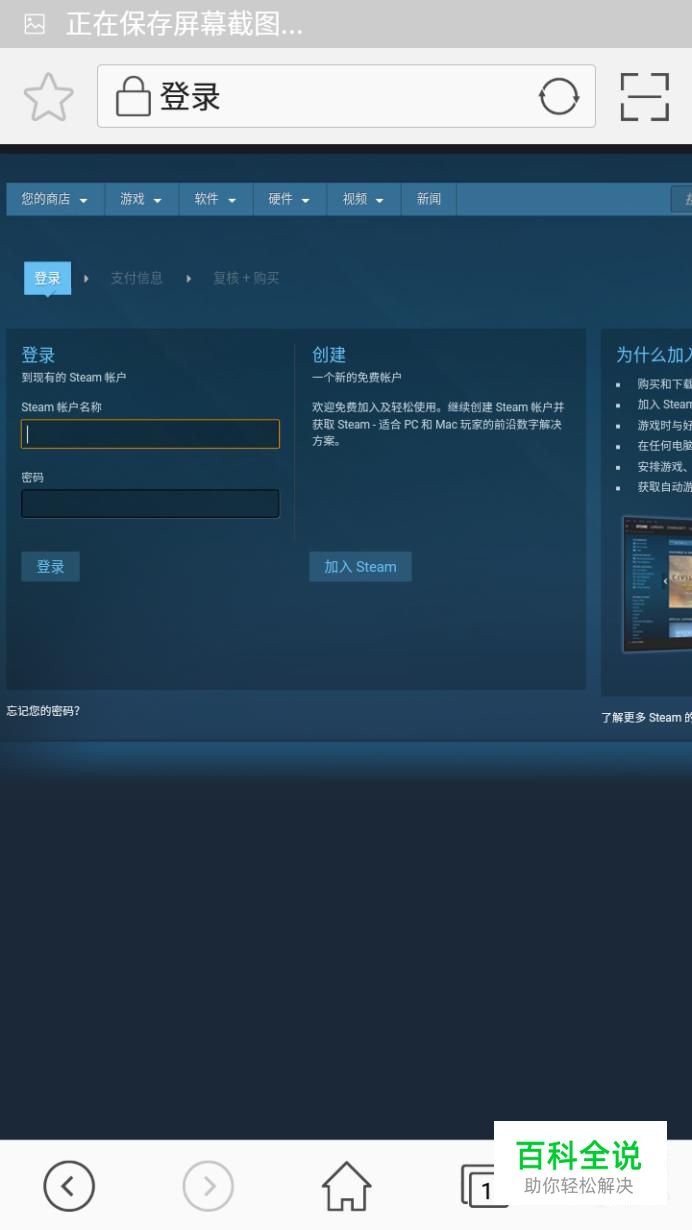Open the 忘记您的密码? link
This screenshot has width=692, height=1230.
43,711
